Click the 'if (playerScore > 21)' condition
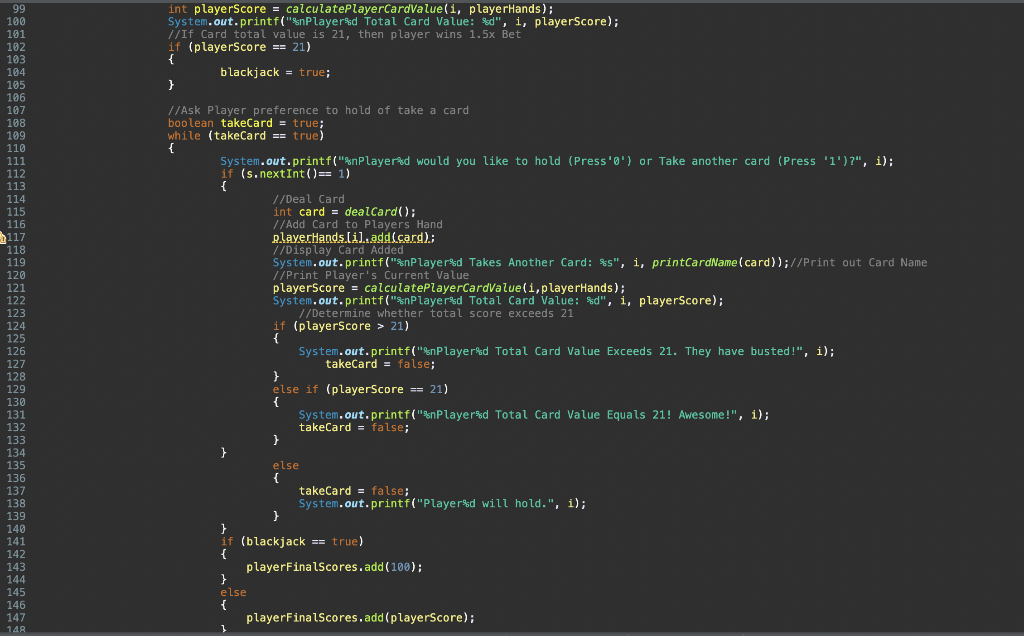The image size is (1024, 636). coord(341,326)
